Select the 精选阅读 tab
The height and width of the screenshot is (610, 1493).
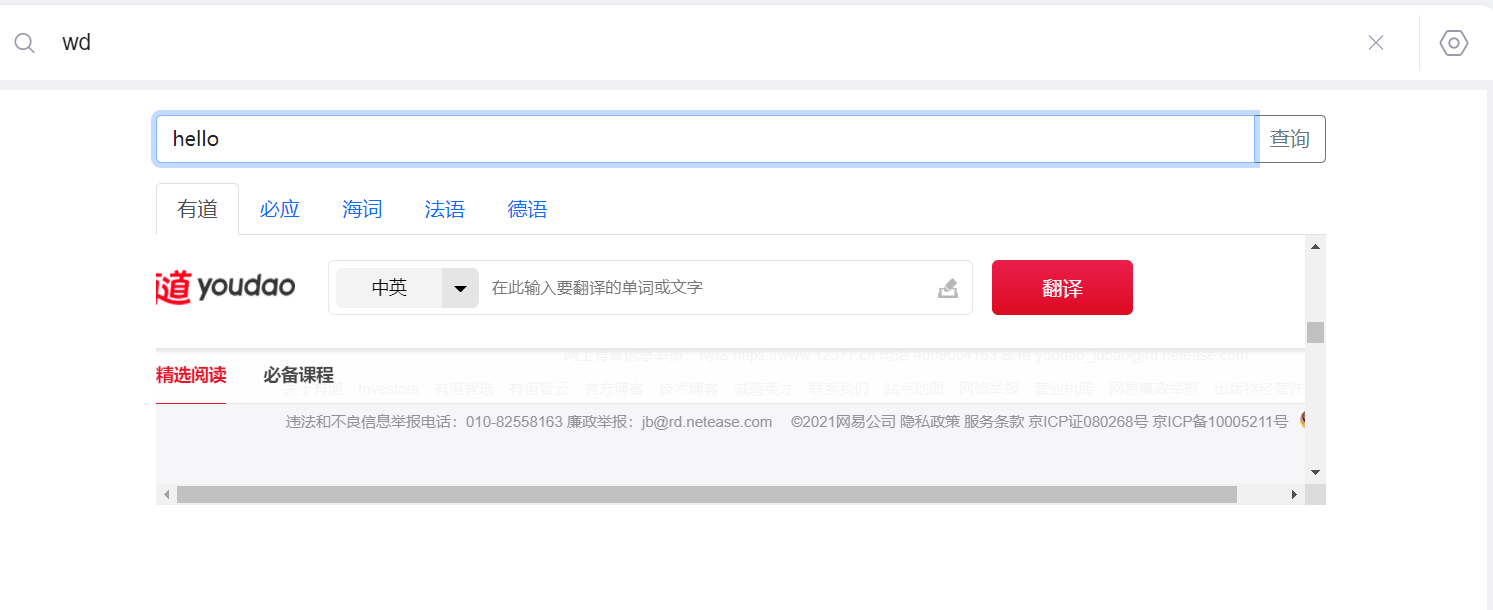[191, 375]
